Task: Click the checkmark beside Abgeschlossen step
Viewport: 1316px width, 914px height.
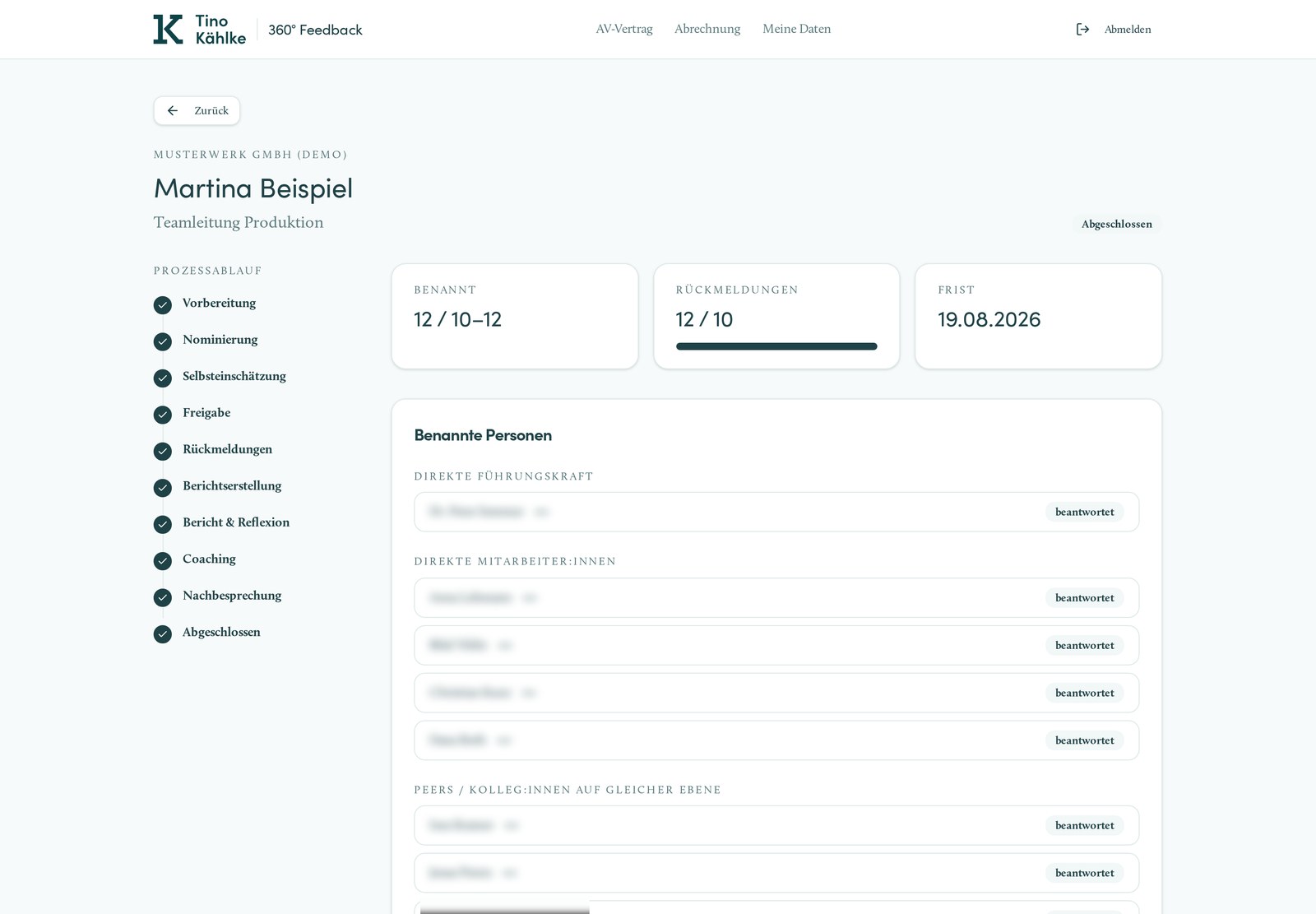Action: [x=163, y=633]
